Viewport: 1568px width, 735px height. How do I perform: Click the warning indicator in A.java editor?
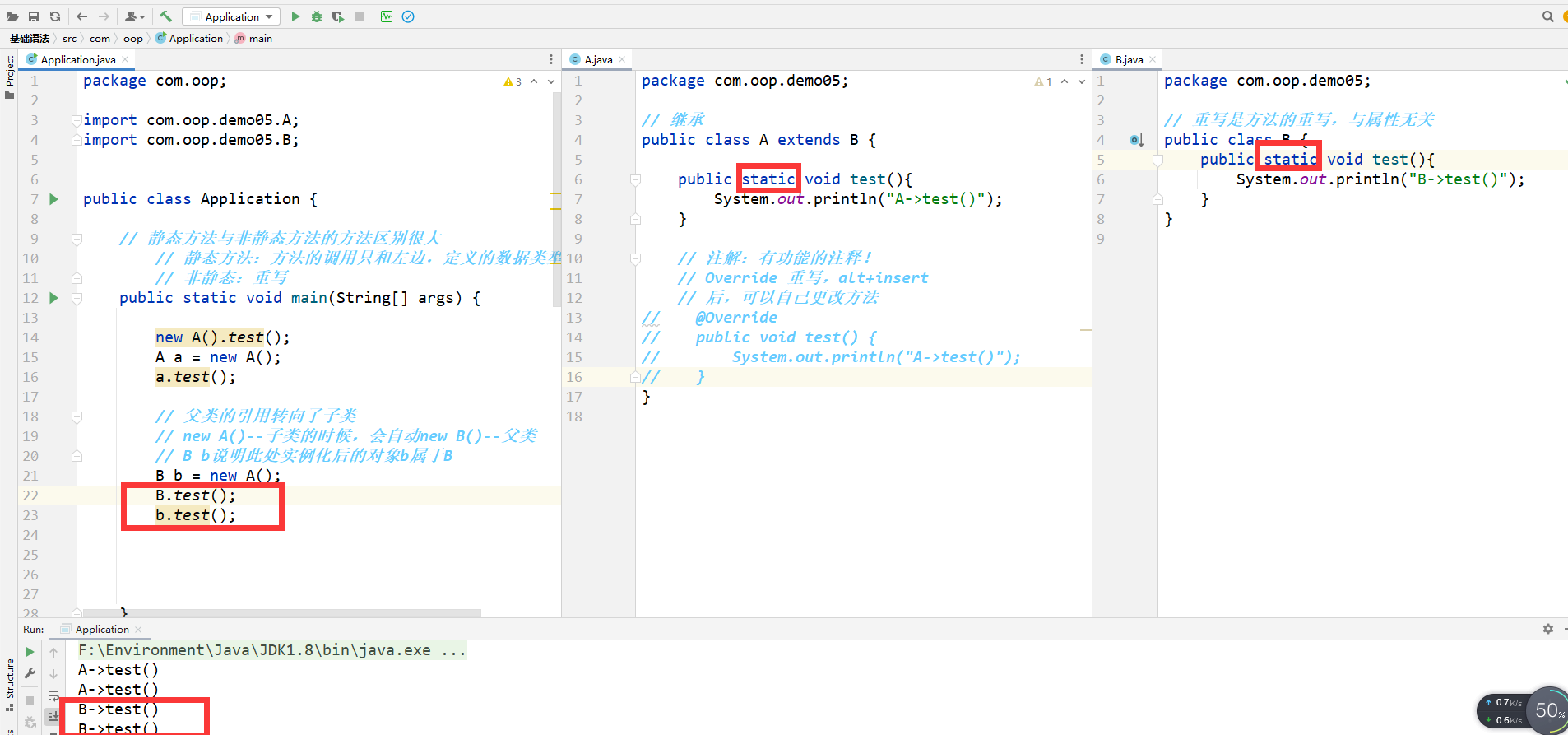(1043, 81)
